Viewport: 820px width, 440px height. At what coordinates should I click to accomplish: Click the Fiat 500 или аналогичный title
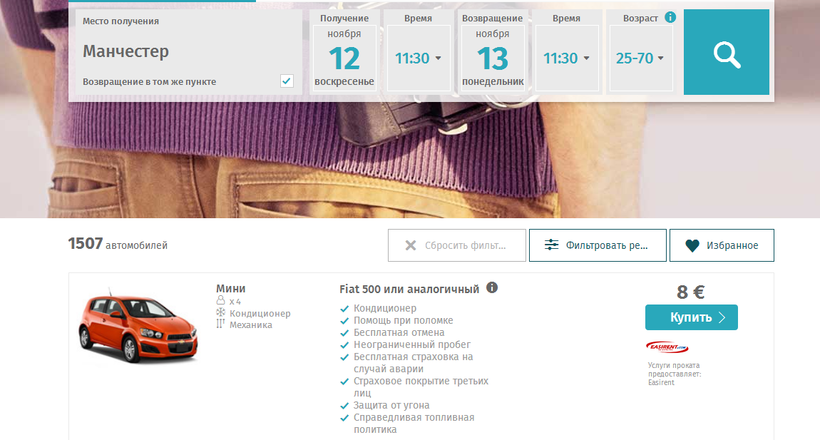tap(409, 289)
